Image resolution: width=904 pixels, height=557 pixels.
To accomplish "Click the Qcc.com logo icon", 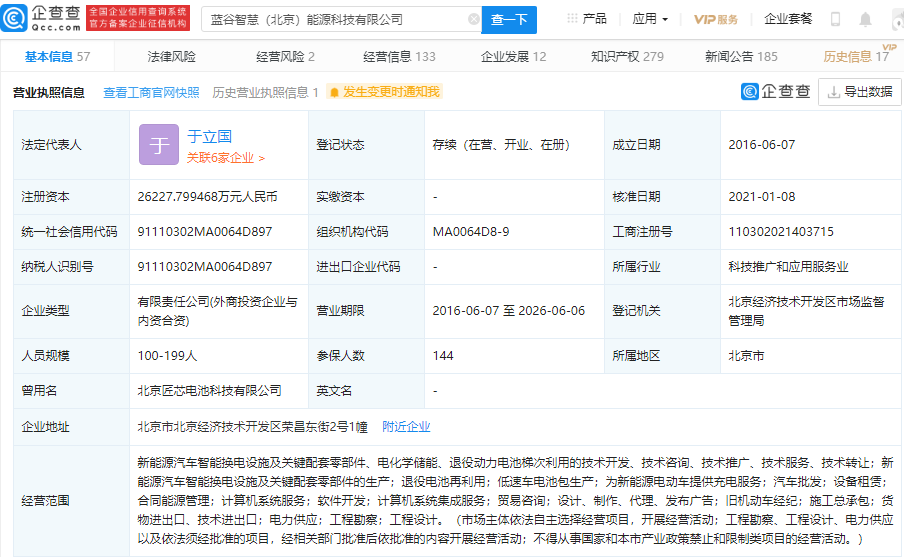I will [14, 18].
